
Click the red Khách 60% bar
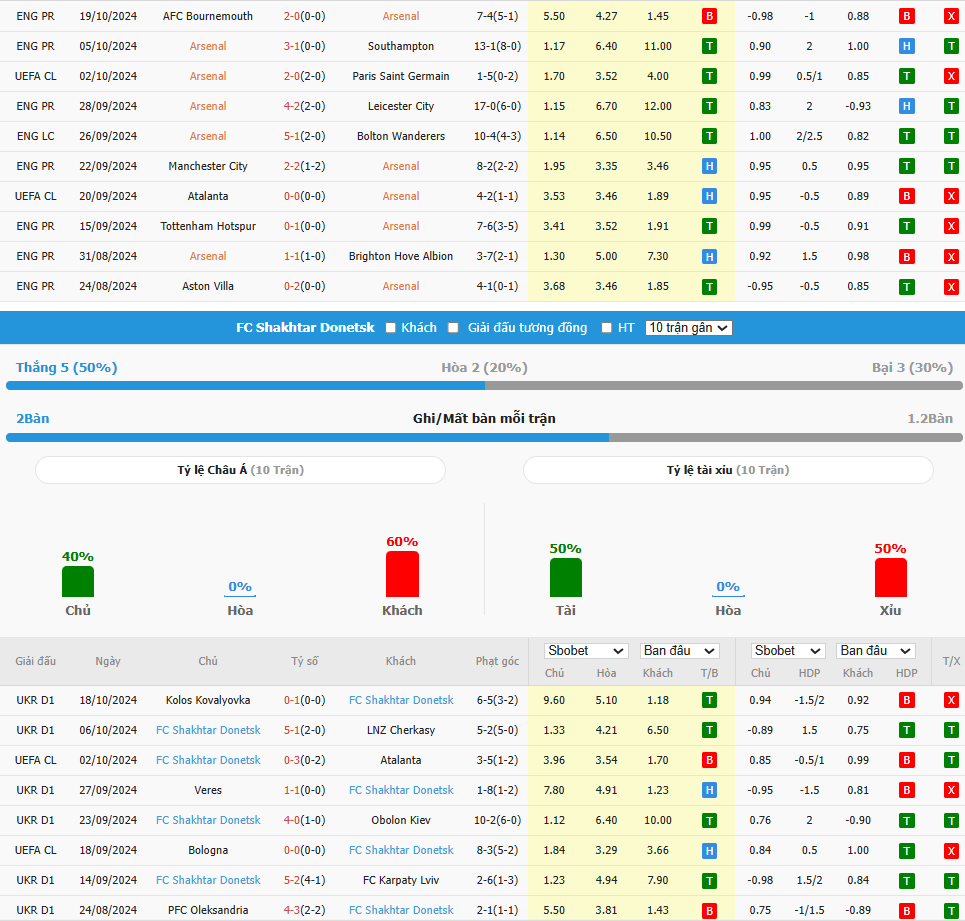(402, 574)
